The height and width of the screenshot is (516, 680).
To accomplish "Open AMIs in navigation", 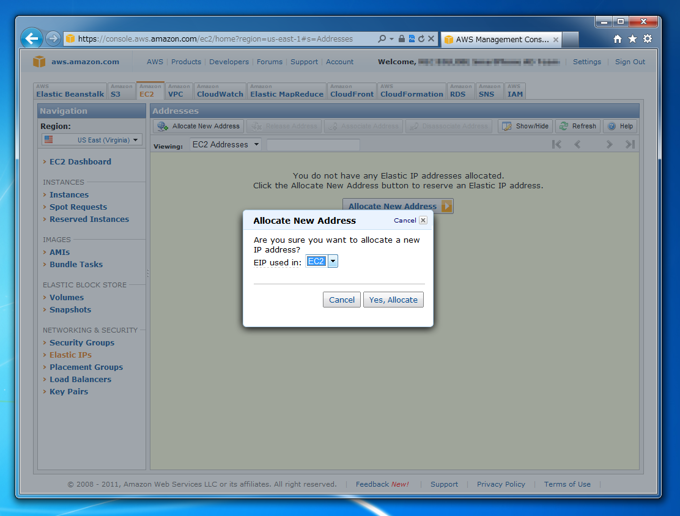I will [x=59, y=252].
